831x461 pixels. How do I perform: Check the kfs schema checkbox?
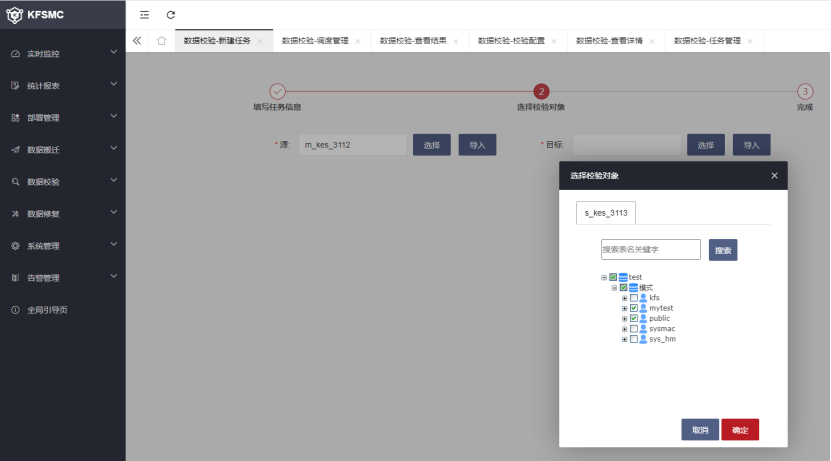coord(634,298)
